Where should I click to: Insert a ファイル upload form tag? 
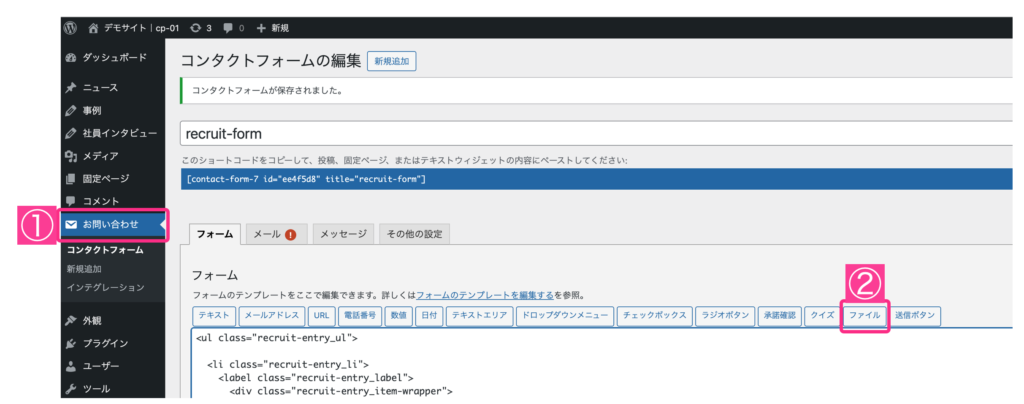point(865,316)
